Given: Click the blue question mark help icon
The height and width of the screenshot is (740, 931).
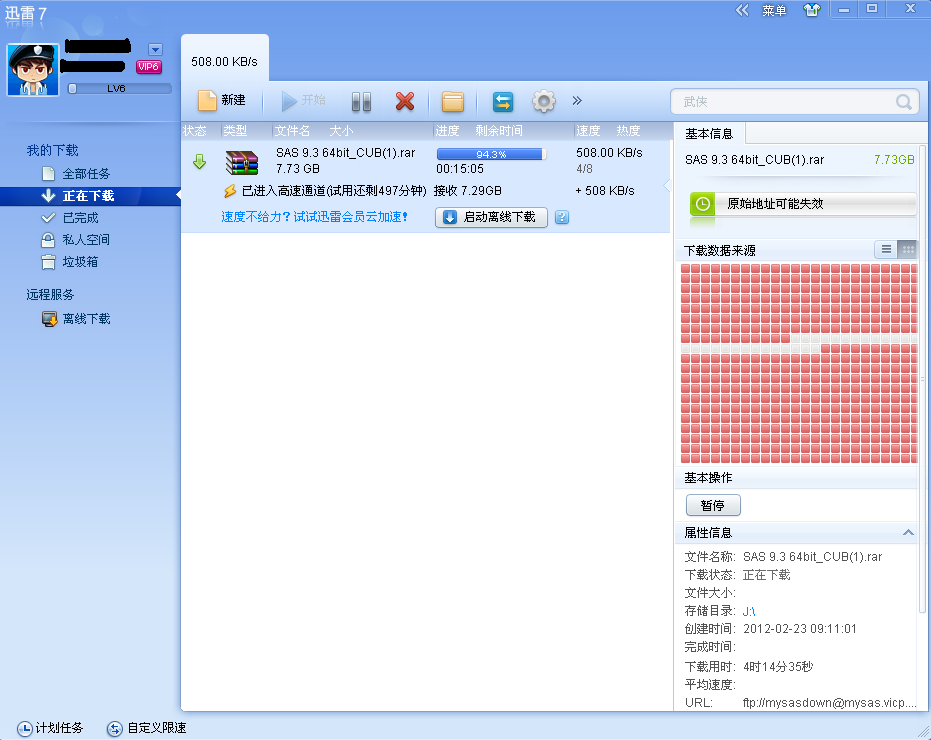Looking at the screenshot, I should point(562,217).
